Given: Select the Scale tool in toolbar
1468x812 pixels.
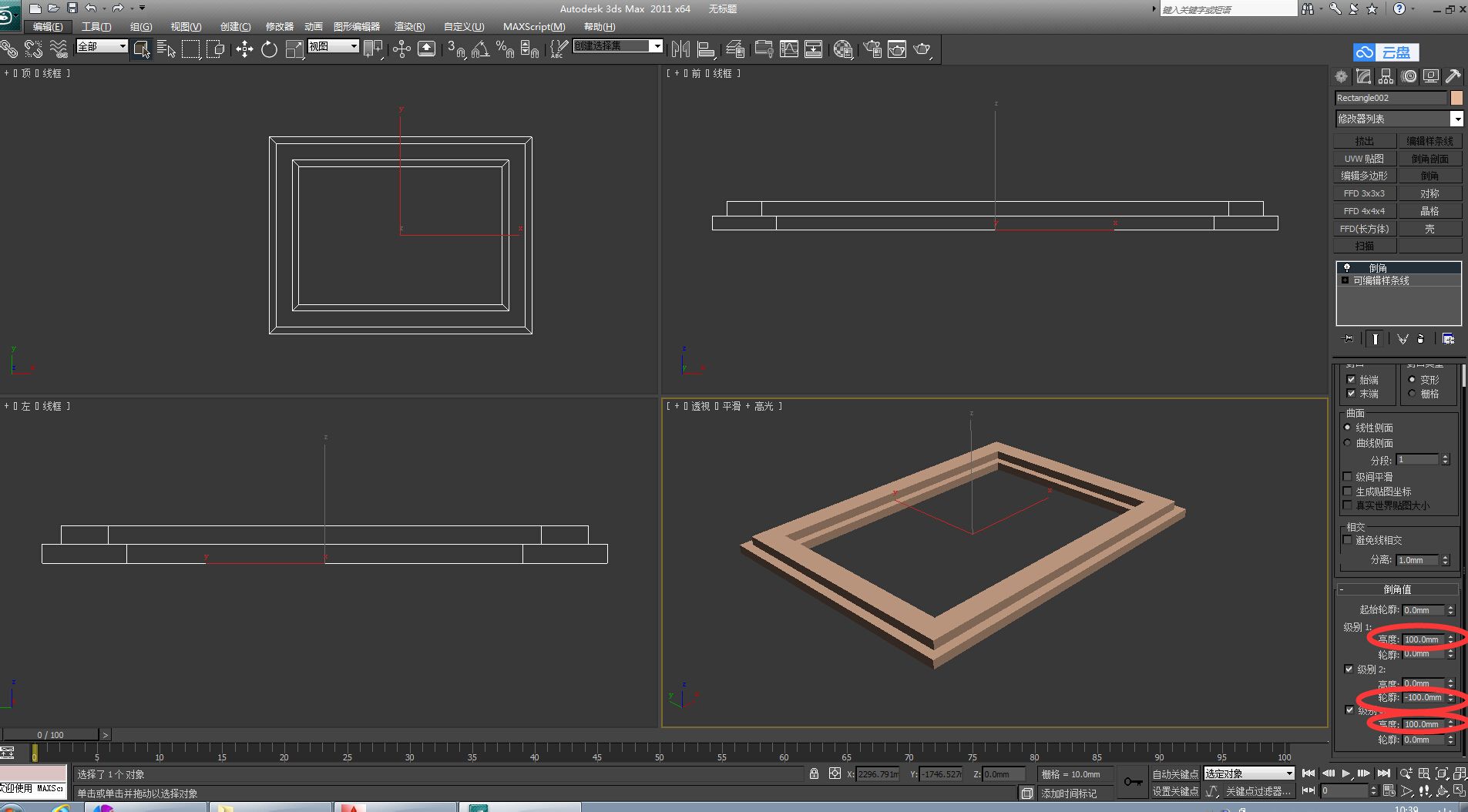Looking at the screenshot, I should (294, 49).
